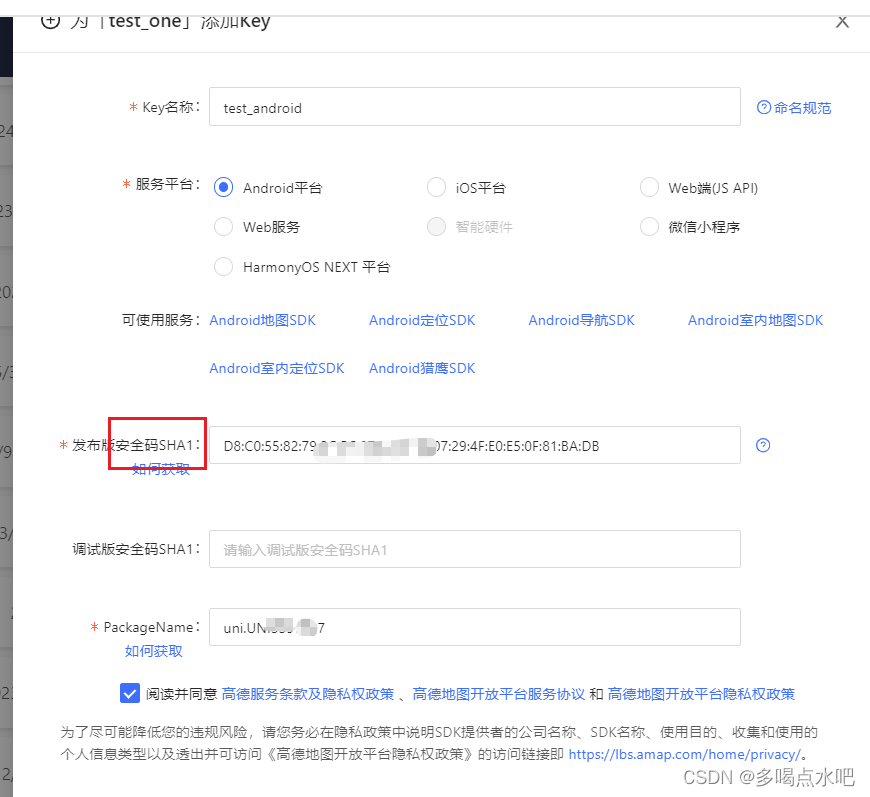870x797 pixels.
Task: Select the 智能硬件 radio button
Action: click(436, 226)
